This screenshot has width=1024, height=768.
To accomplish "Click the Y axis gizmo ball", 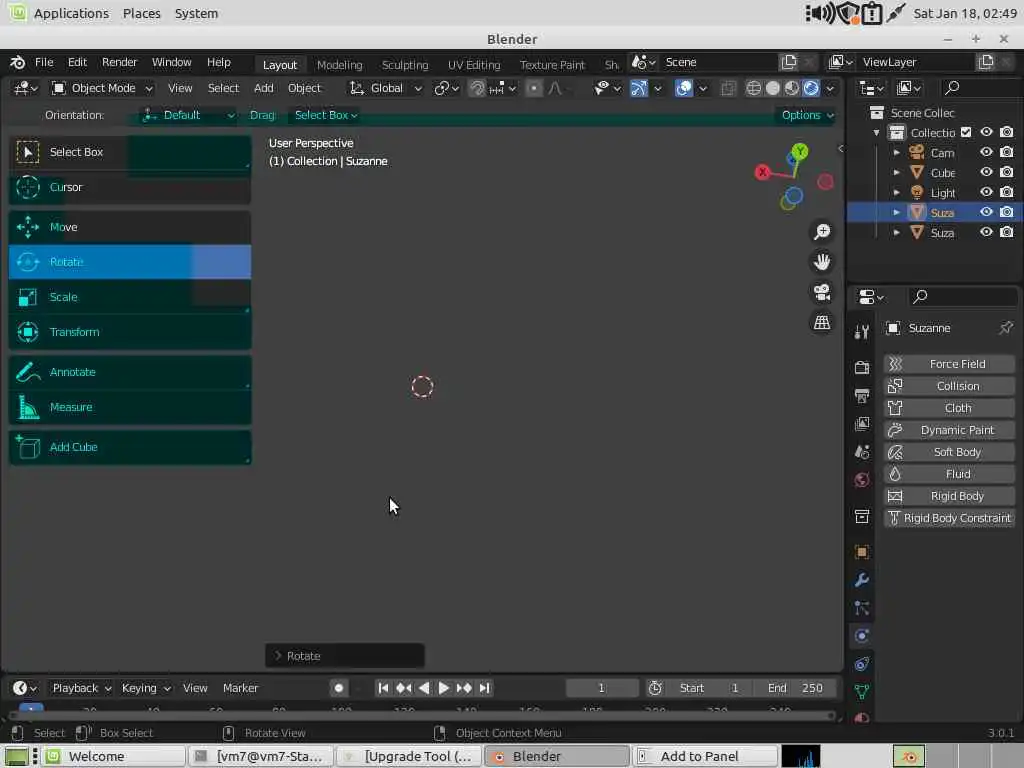I will [800, 152].
